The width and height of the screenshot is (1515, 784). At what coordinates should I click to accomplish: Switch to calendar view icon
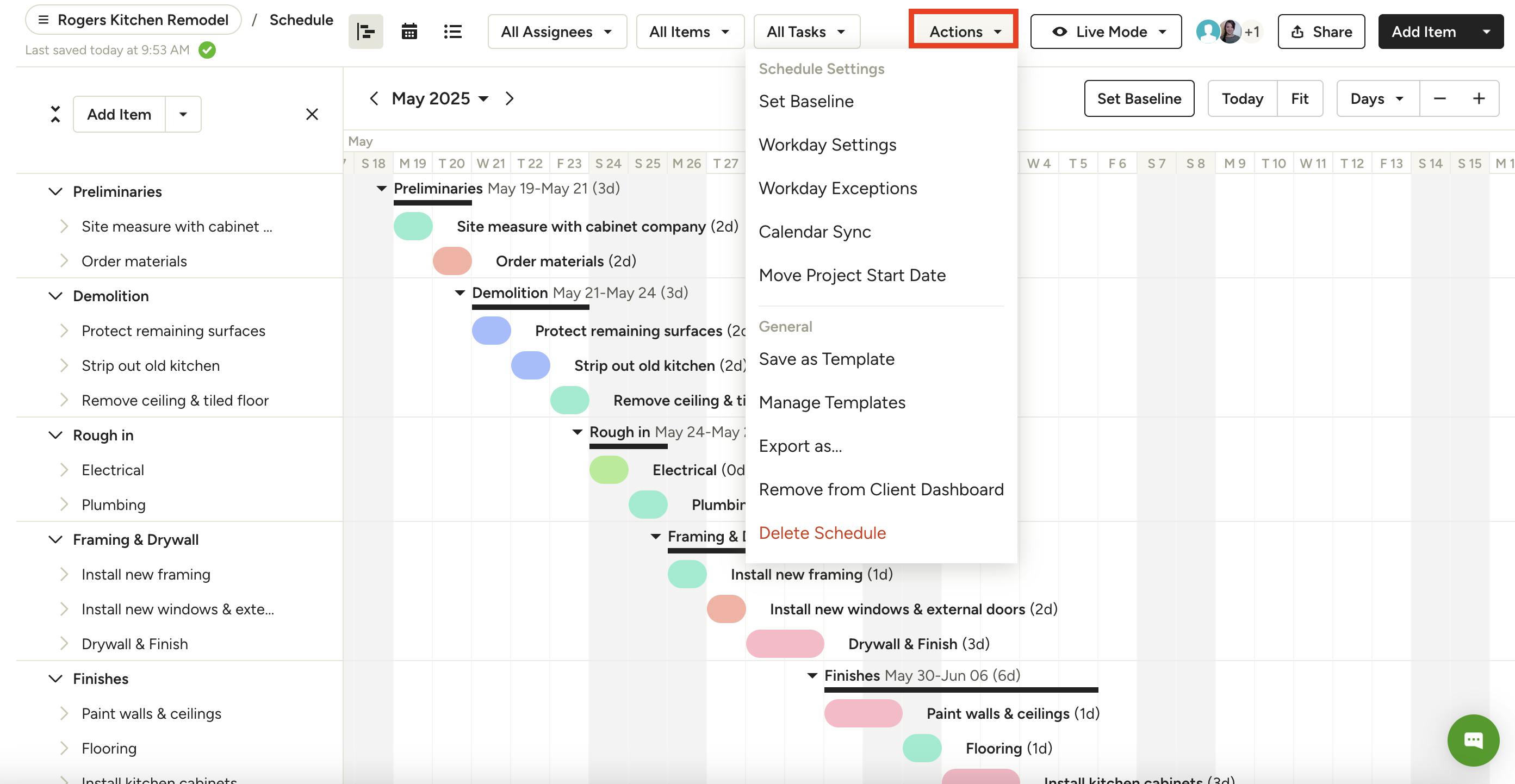pyautogui.click(x=409, y=32)
